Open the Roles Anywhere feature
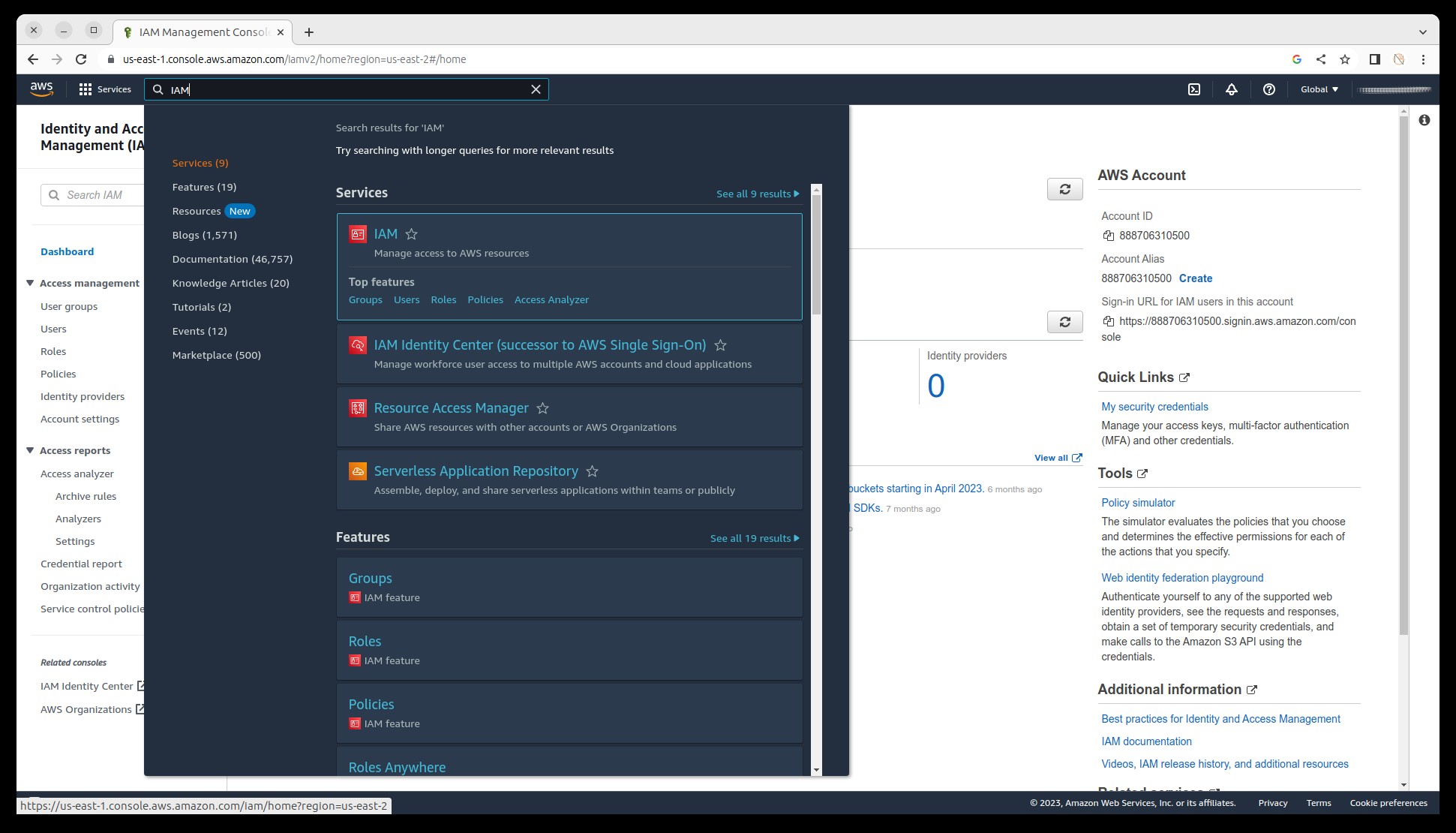 pos(397,767)
